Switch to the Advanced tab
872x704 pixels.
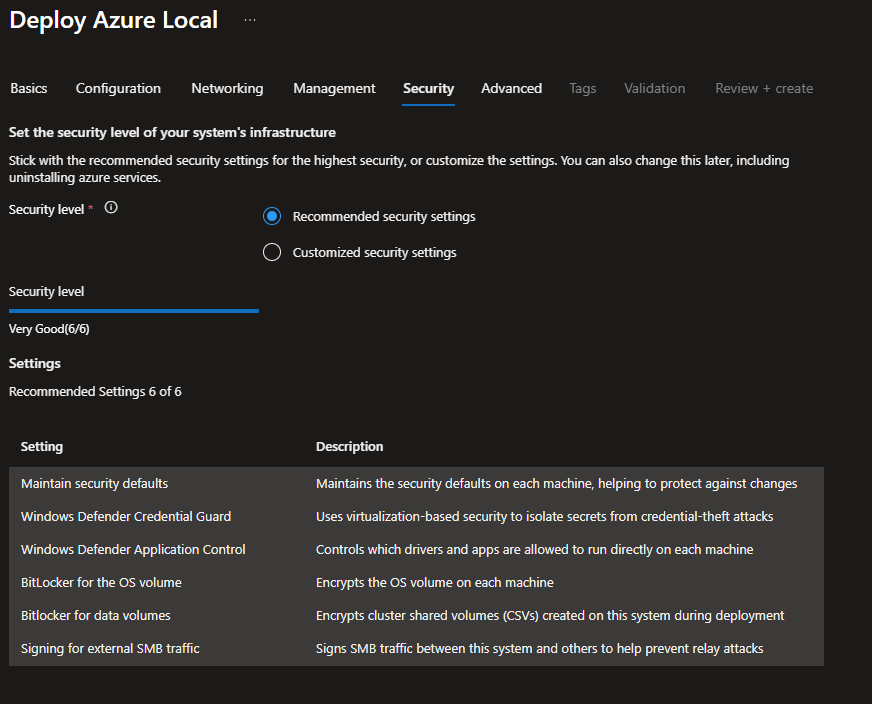click(x=511, y=88)
